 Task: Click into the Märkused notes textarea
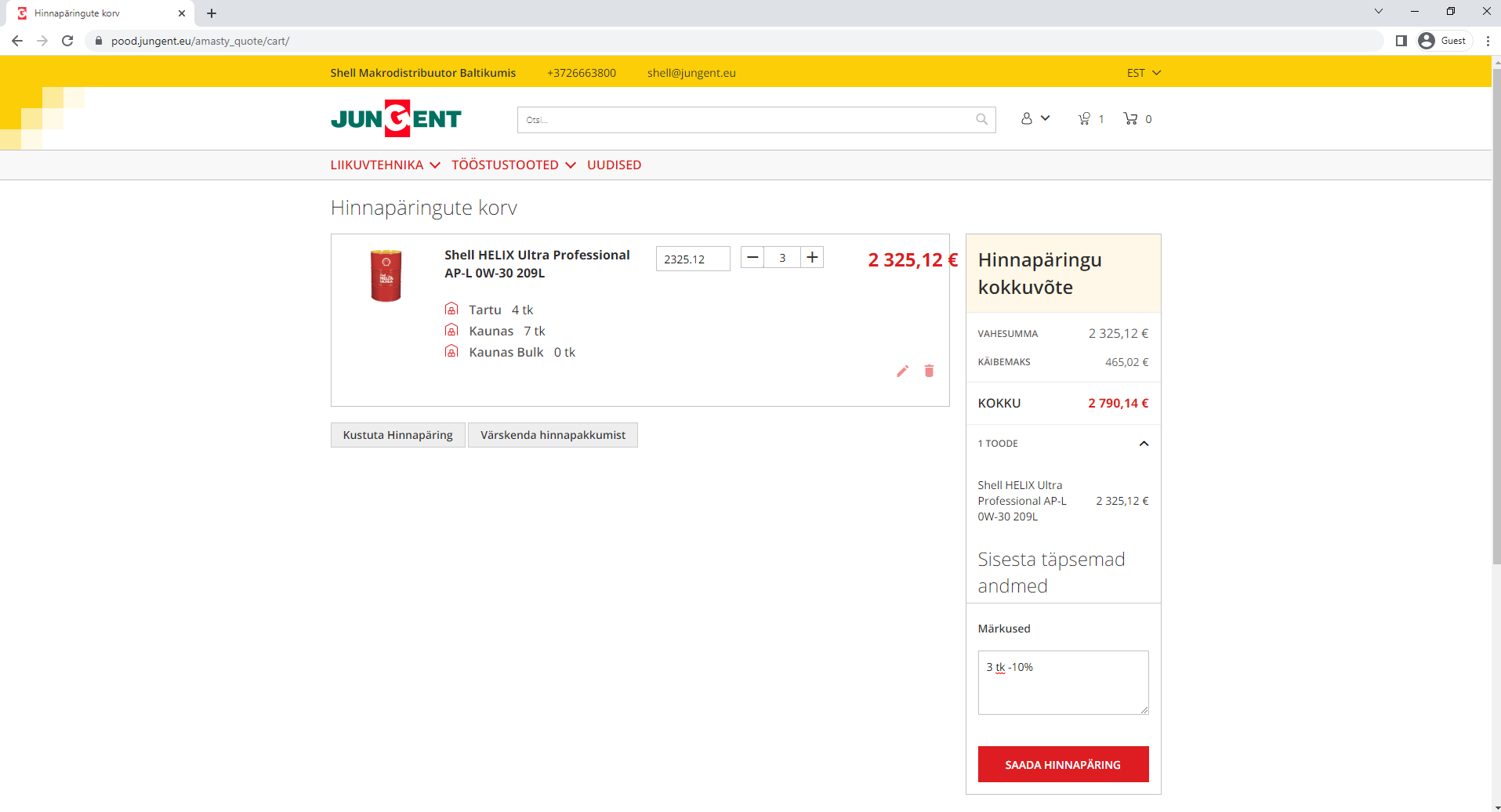tap(1062, 682)
